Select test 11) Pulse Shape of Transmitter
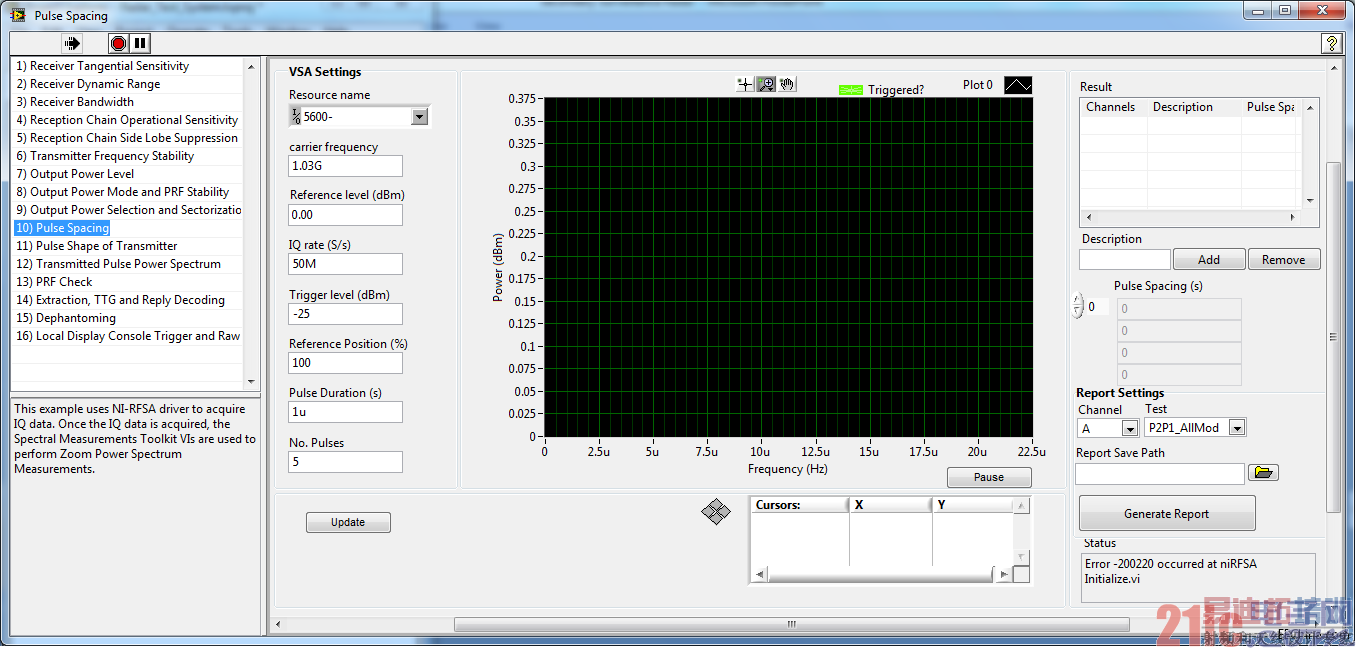The image size is (1356, 648). coord(127,246)
